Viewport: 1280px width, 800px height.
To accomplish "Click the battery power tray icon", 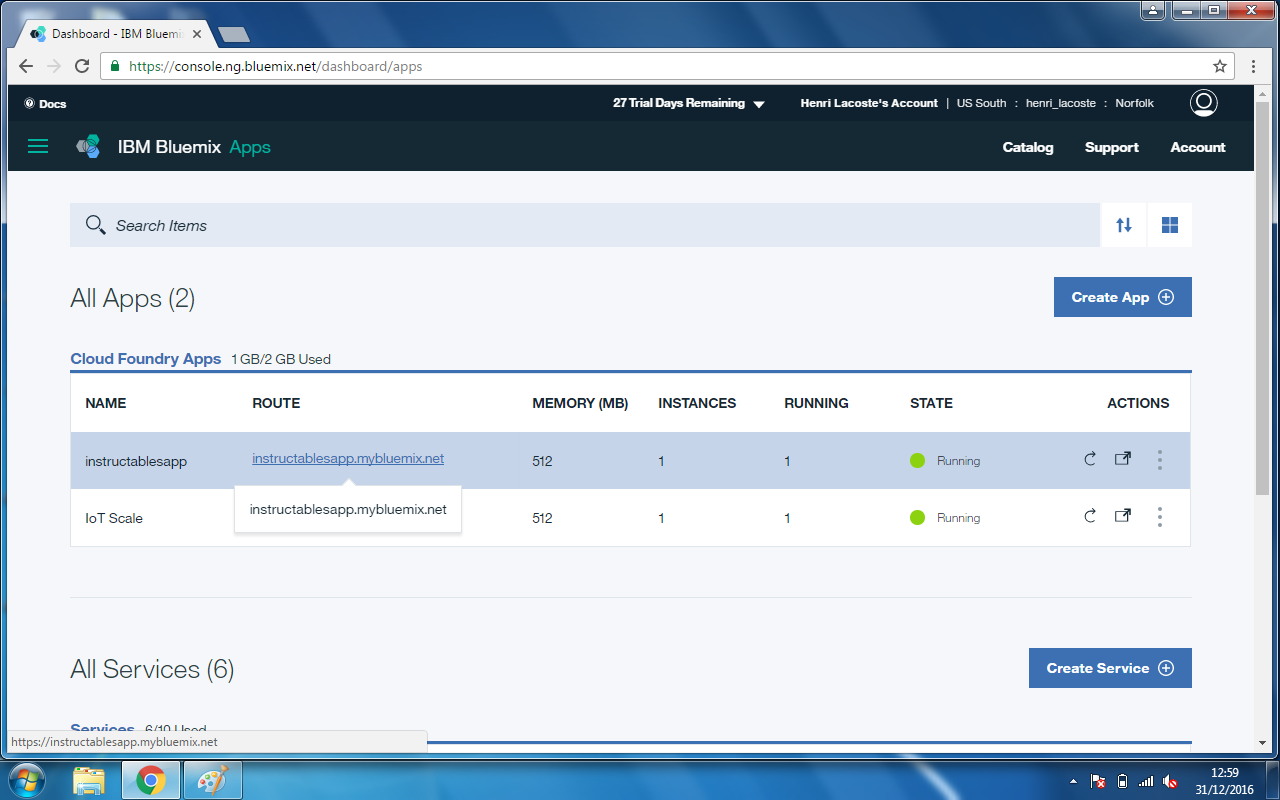I will pyautogui.click(x=1122, y=781).
